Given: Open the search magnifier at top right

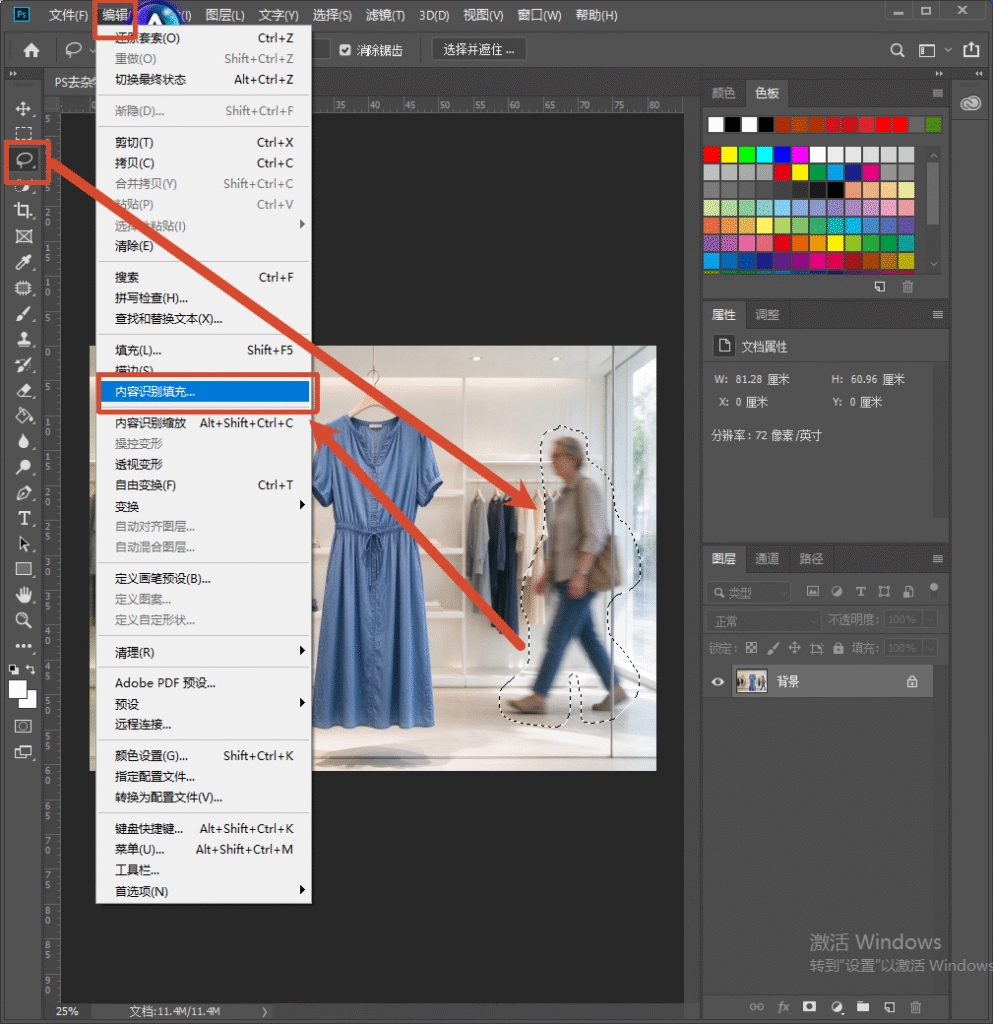Looking at the screenshot, I should [x=898, y=50].
